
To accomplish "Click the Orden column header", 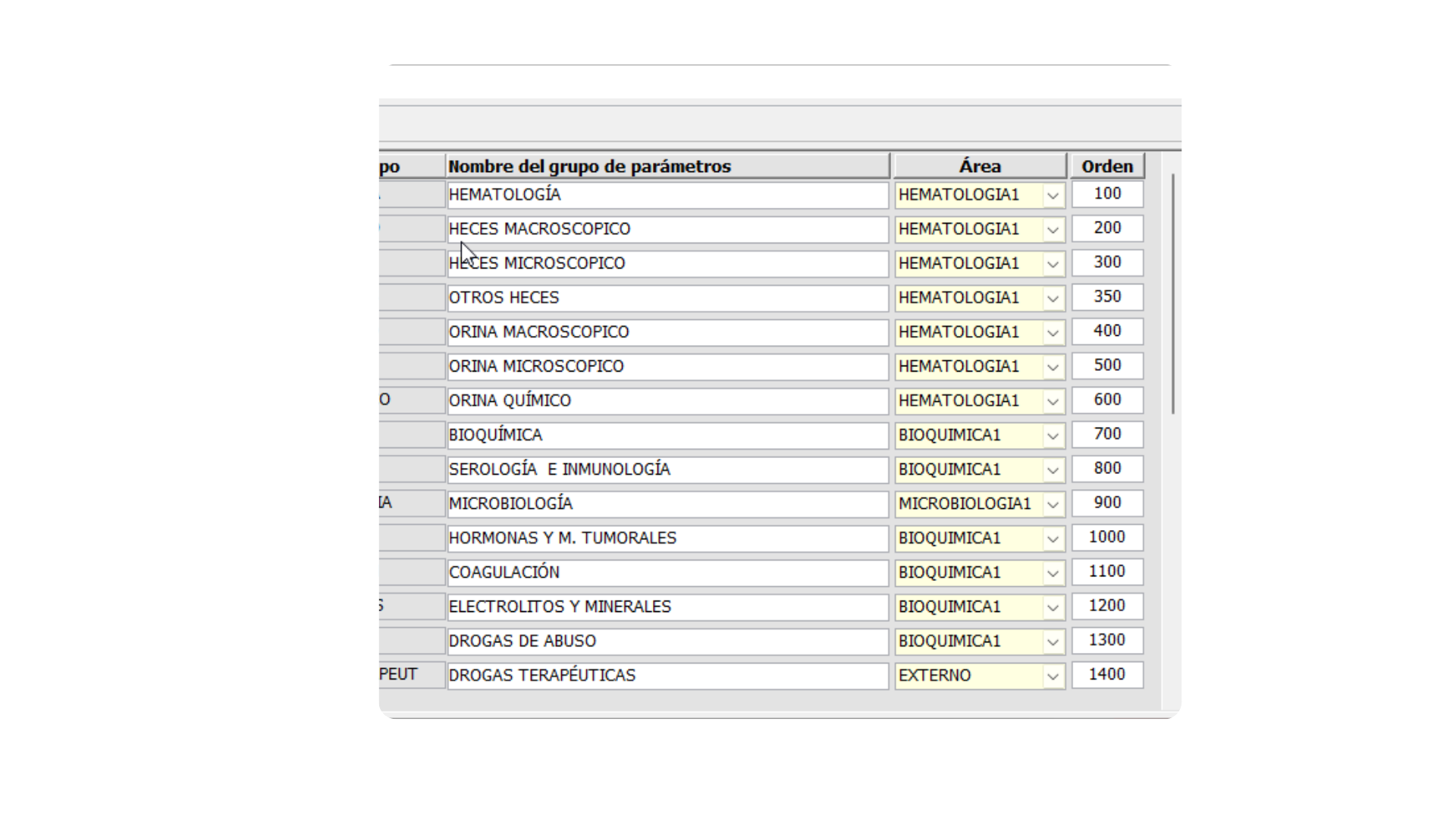I will 1106,165.
